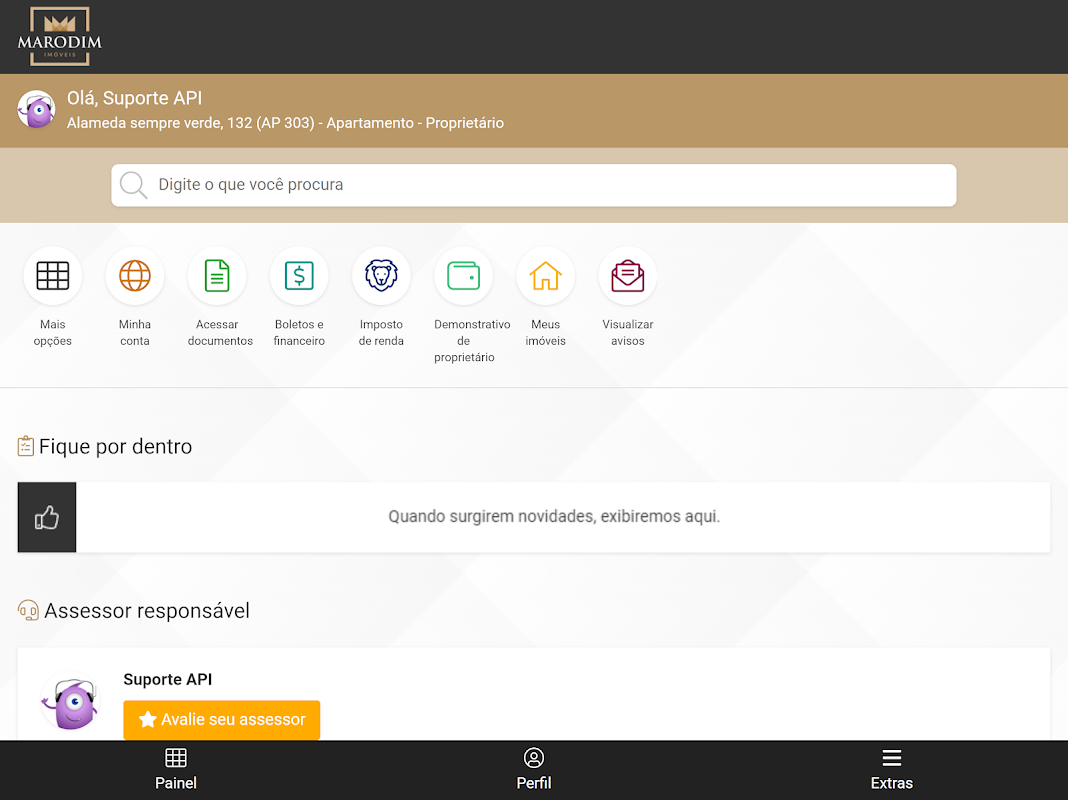
Task: Click the Marodim Imóveis logo
Action: tap(60, 37)
